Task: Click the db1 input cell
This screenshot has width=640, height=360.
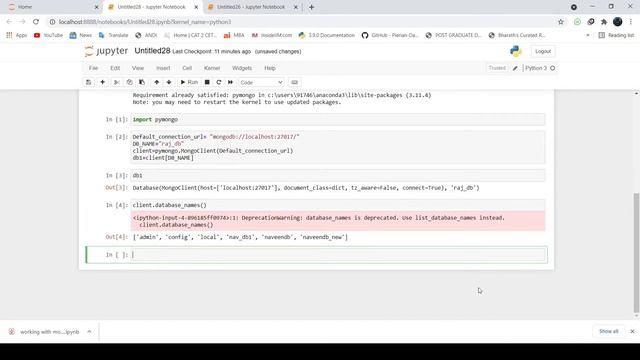Action: 338,176
